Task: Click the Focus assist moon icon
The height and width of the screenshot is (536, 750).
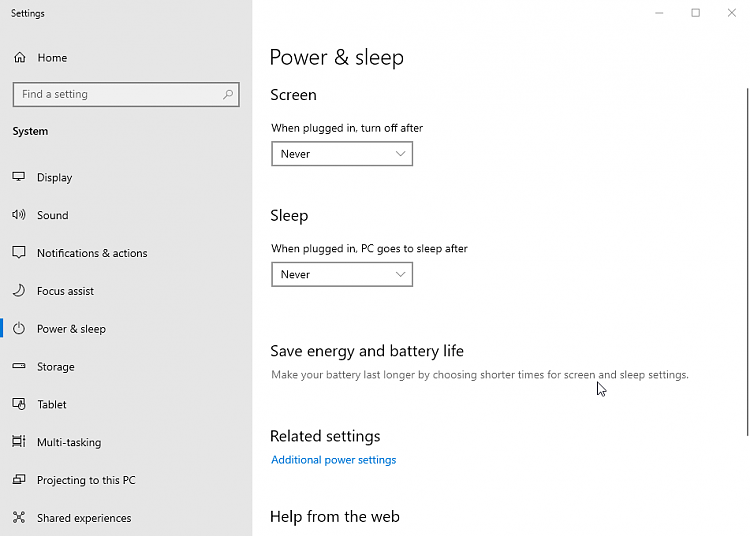Action: click(19, 291)
